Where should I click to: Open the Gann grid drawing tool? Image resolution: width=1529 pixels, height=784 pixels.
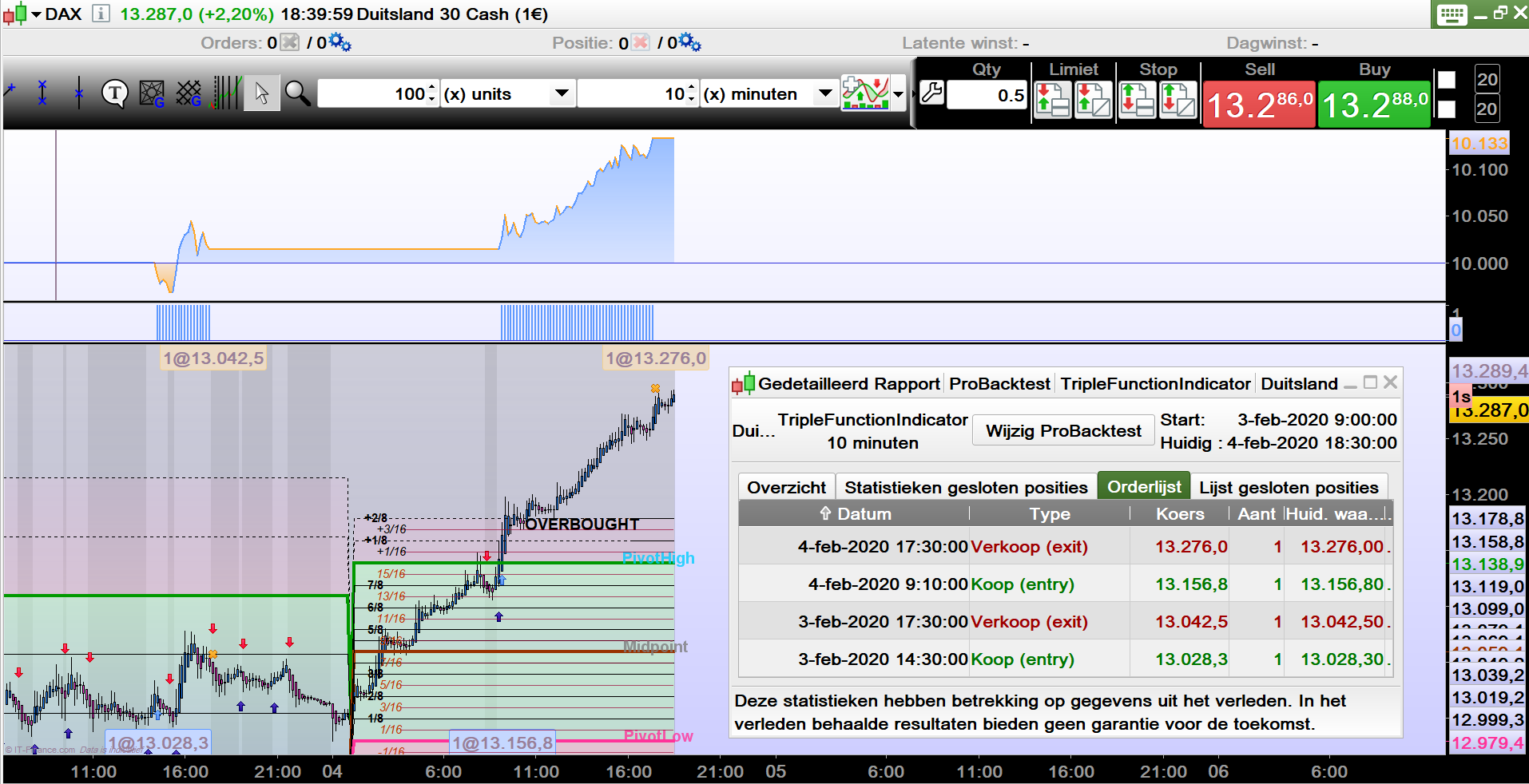(x=189, y=93)
